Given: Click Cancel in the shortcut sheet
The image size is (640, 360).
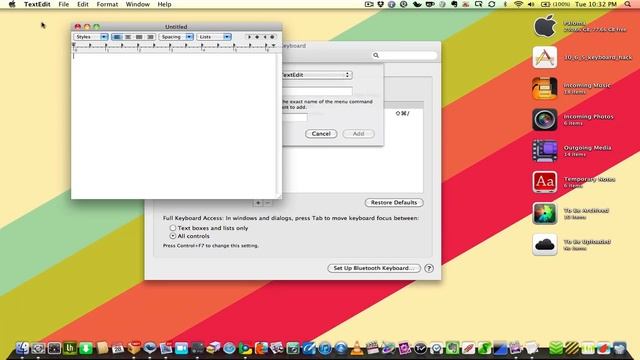Looking at the screenshot, I should pos(321,133).
